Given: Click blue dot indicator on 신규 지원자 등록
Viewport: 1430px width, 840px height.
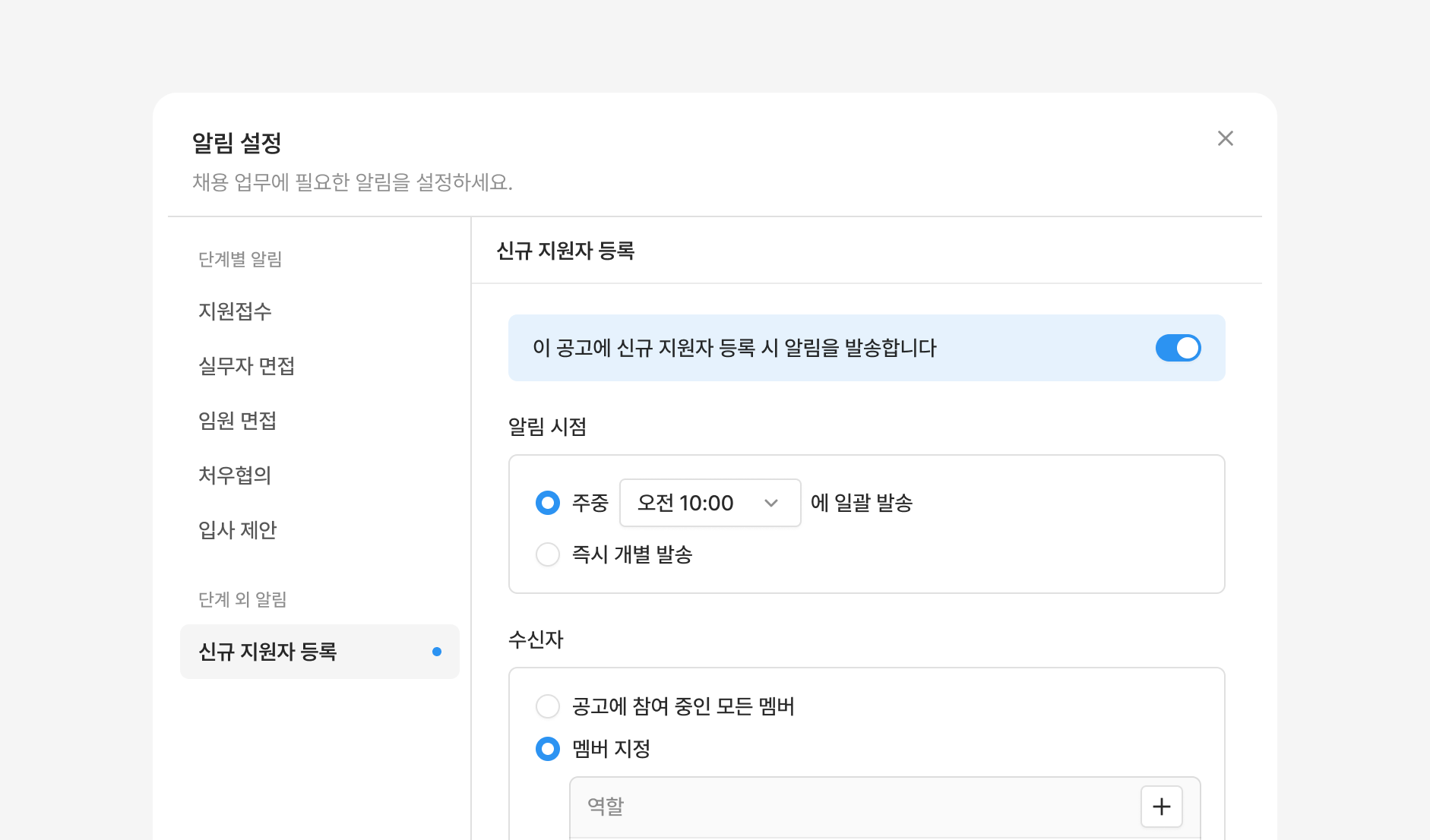Looking at the screenshot, I should (x=437, y=652).
